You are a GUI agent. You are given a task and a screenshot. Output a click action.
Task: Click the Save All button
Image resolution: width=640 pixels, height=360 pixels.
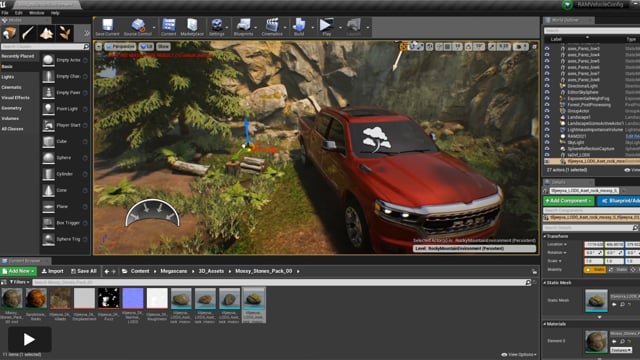click(83, 271)
